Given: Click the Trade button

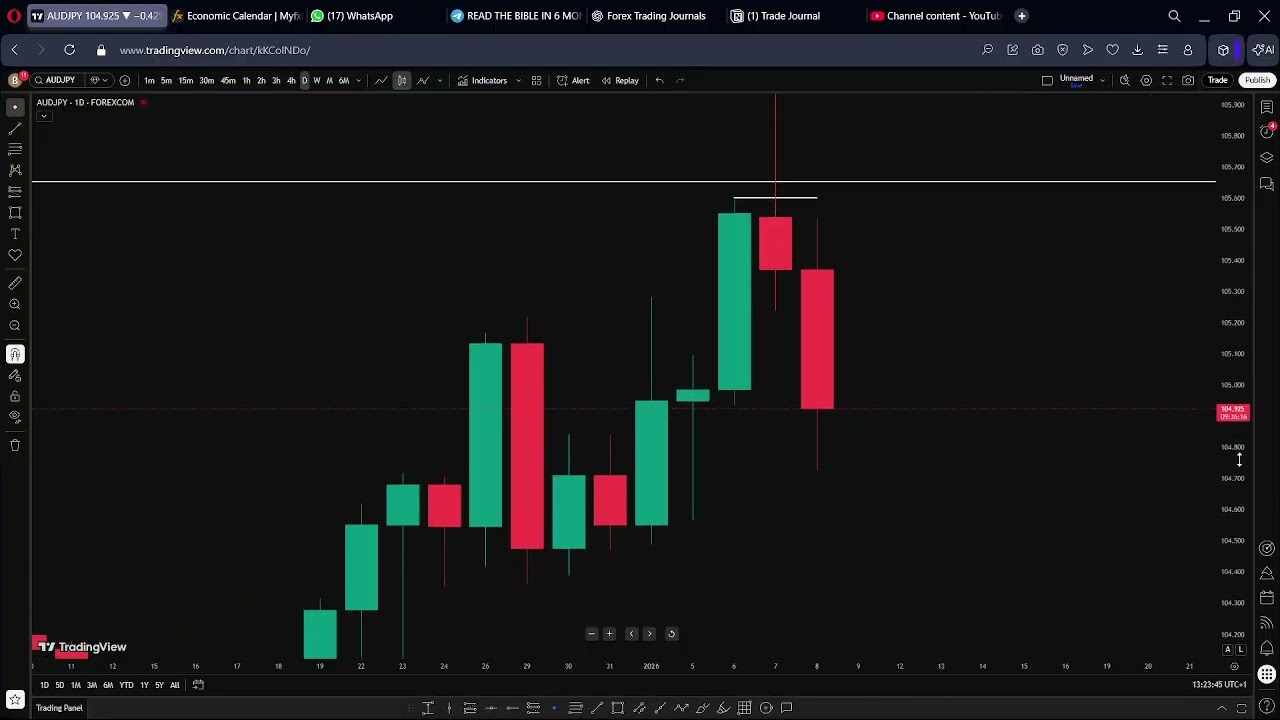Looking at the screenshot, I should pyautogui.click(x=1217, y=80).
